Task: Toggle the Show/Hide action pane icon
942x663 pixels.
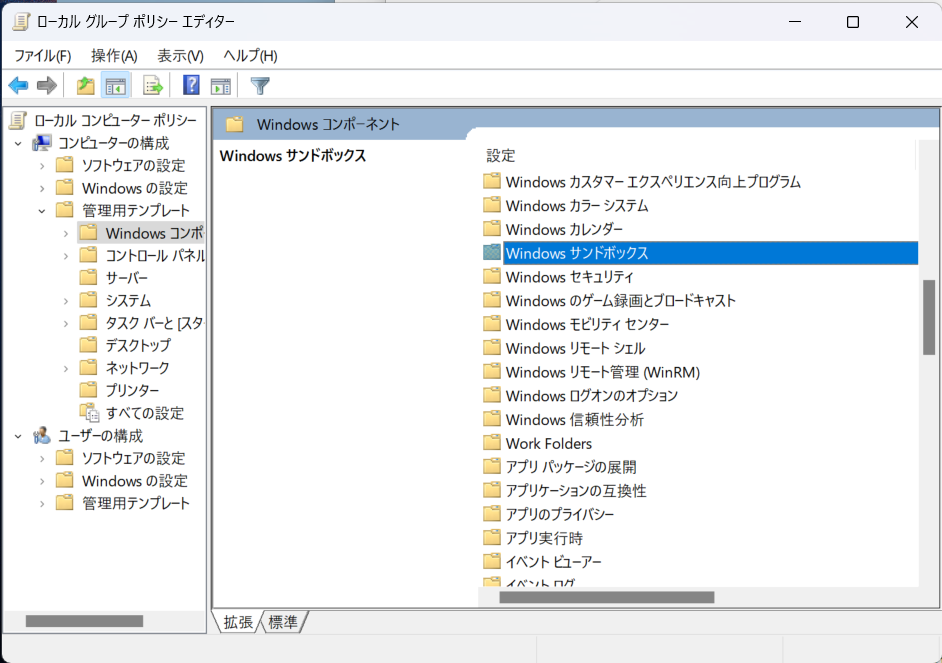Action: click(220, 85)
